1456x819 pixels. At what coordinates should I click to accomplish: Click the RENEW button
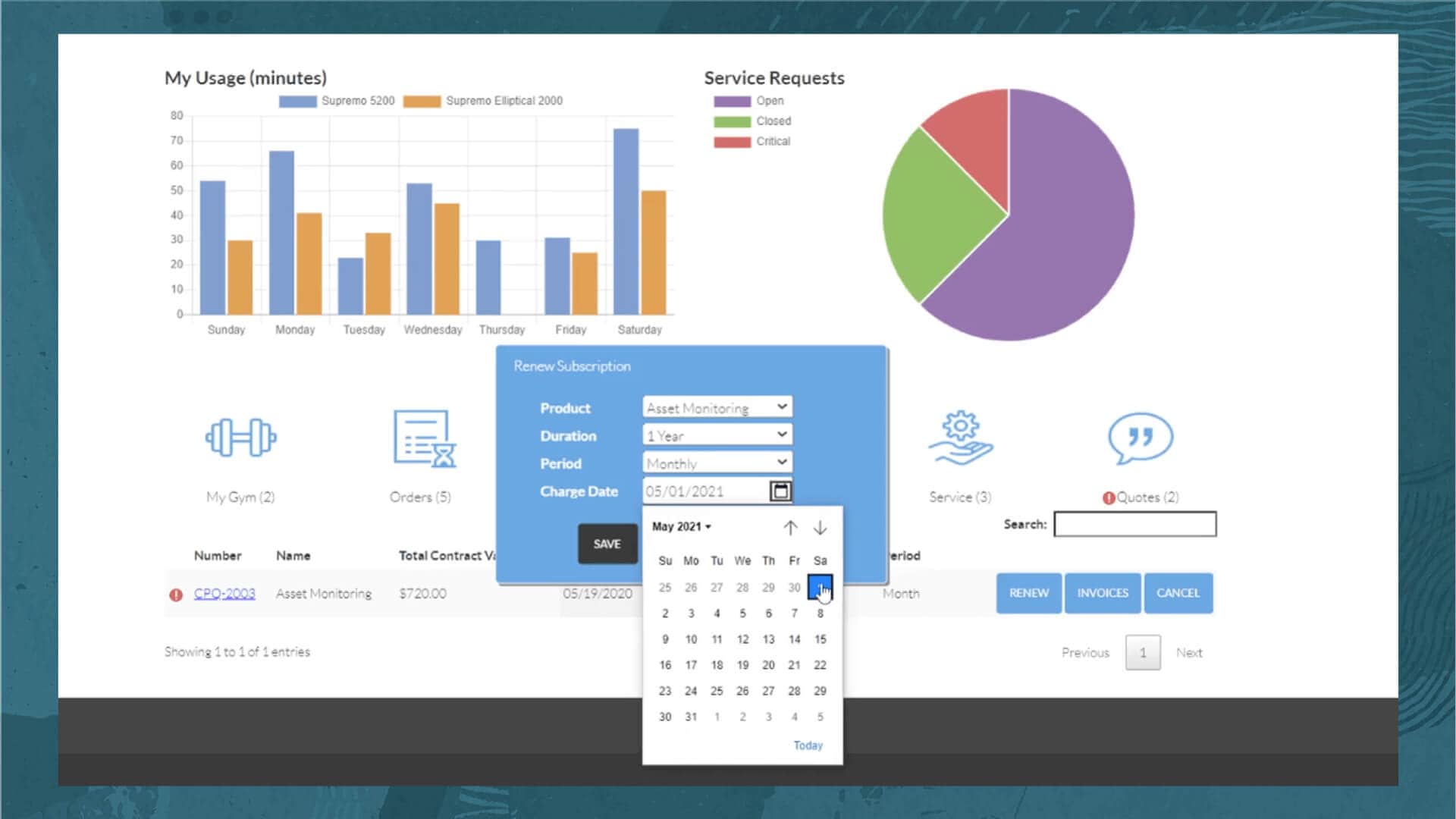click(1029, 592)
